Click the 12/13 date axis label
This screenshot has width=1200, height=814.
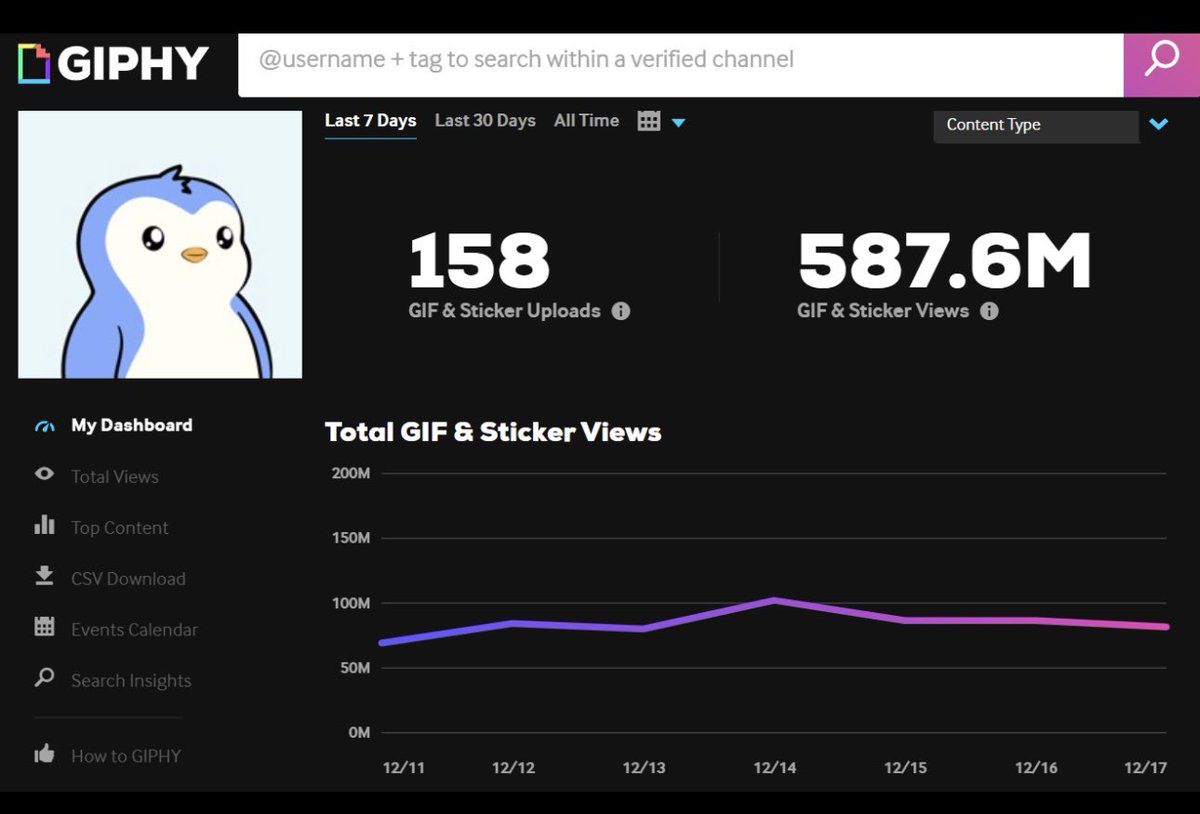coord(644,768)
